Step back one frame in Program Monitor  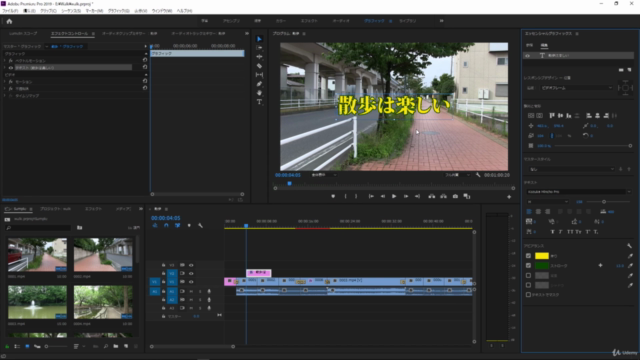coord(382,196)
